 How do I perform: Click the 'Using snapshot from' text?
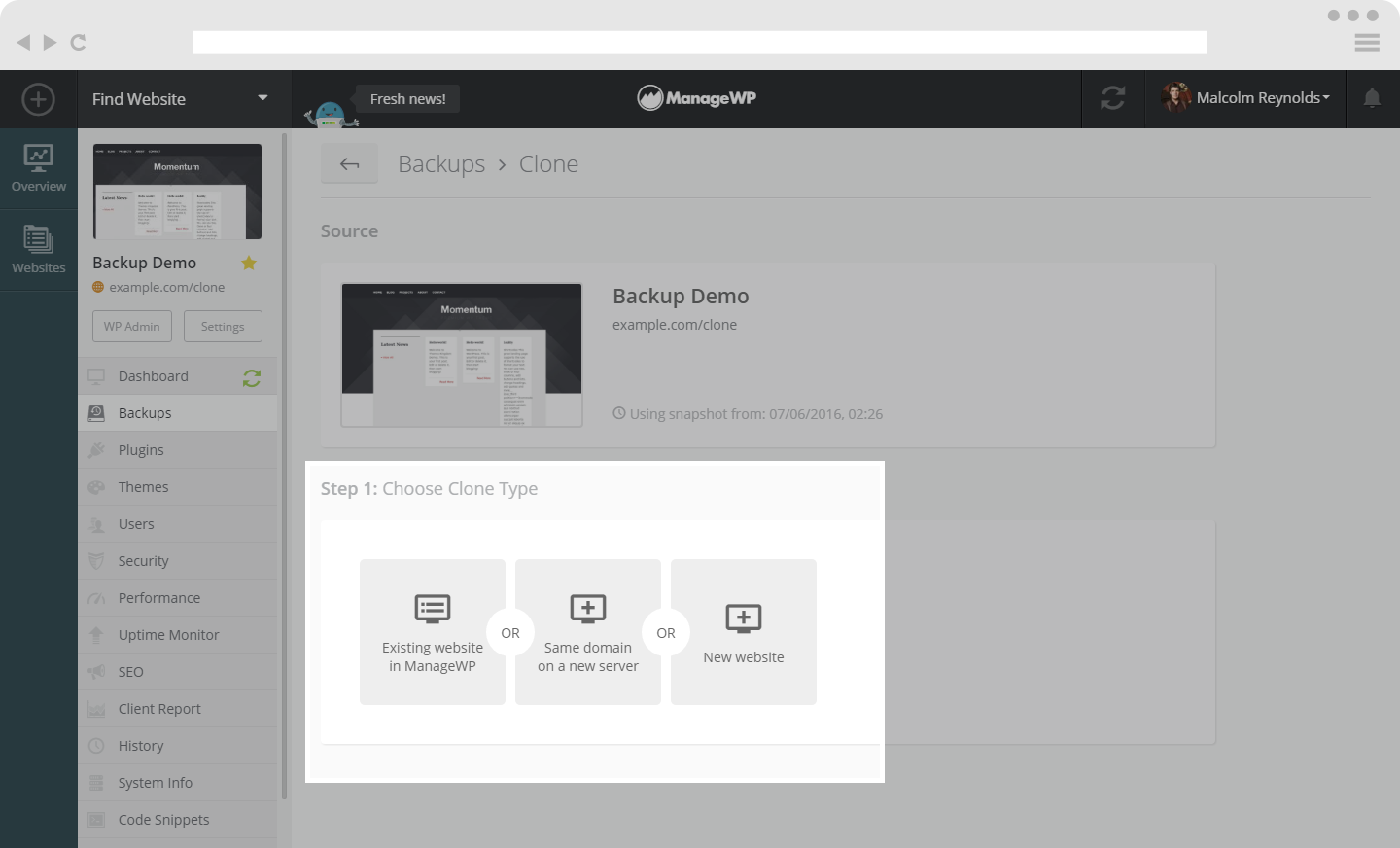(748, 413)
